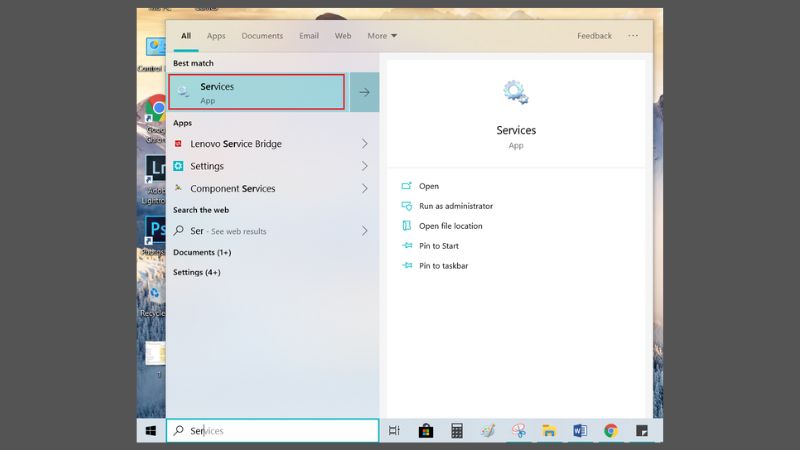Select Run as administrator for Services
The image size is (800, 450).
pos(455,206)
